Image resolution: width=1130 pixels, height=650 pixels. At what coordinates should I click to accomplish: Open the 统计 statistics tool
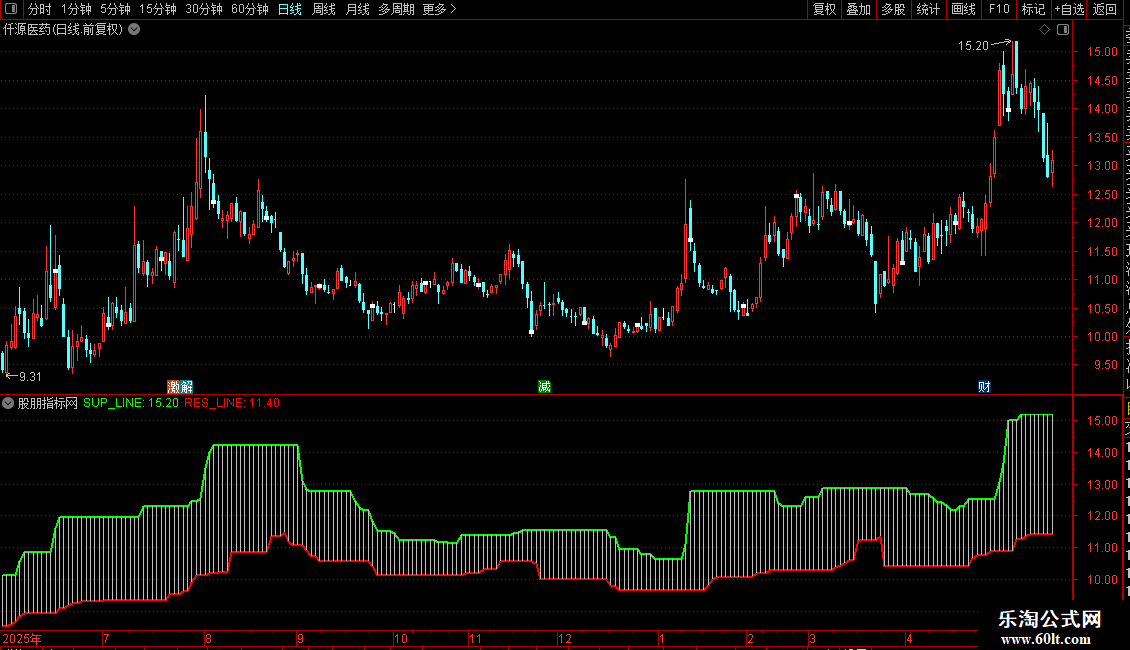coord(927,9)
